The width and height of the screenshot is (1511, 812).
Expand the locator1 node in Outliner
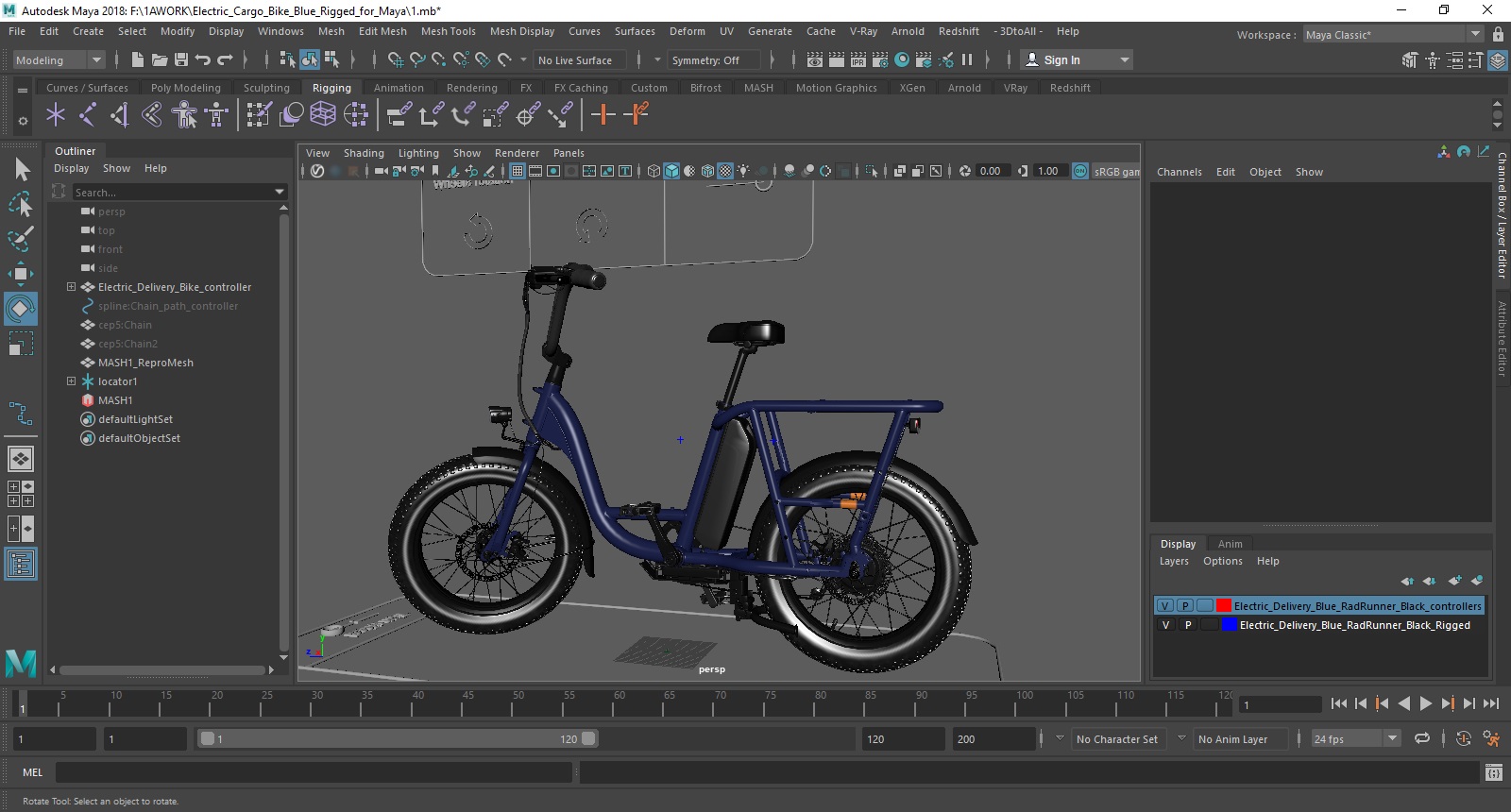[x=71, y=381]
